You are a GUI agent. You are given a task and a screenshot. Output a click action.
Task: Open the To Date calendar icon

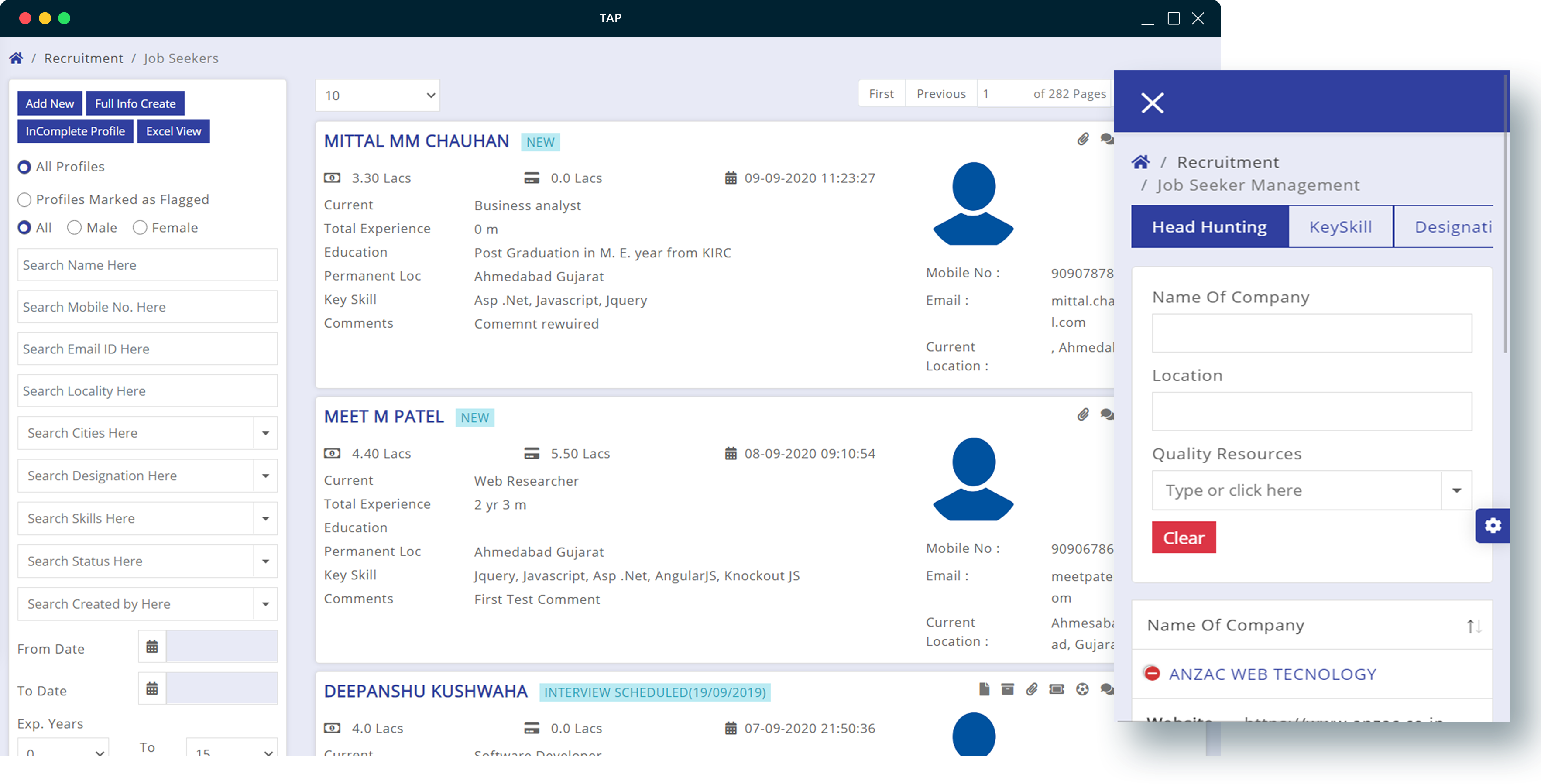point(152,688)
